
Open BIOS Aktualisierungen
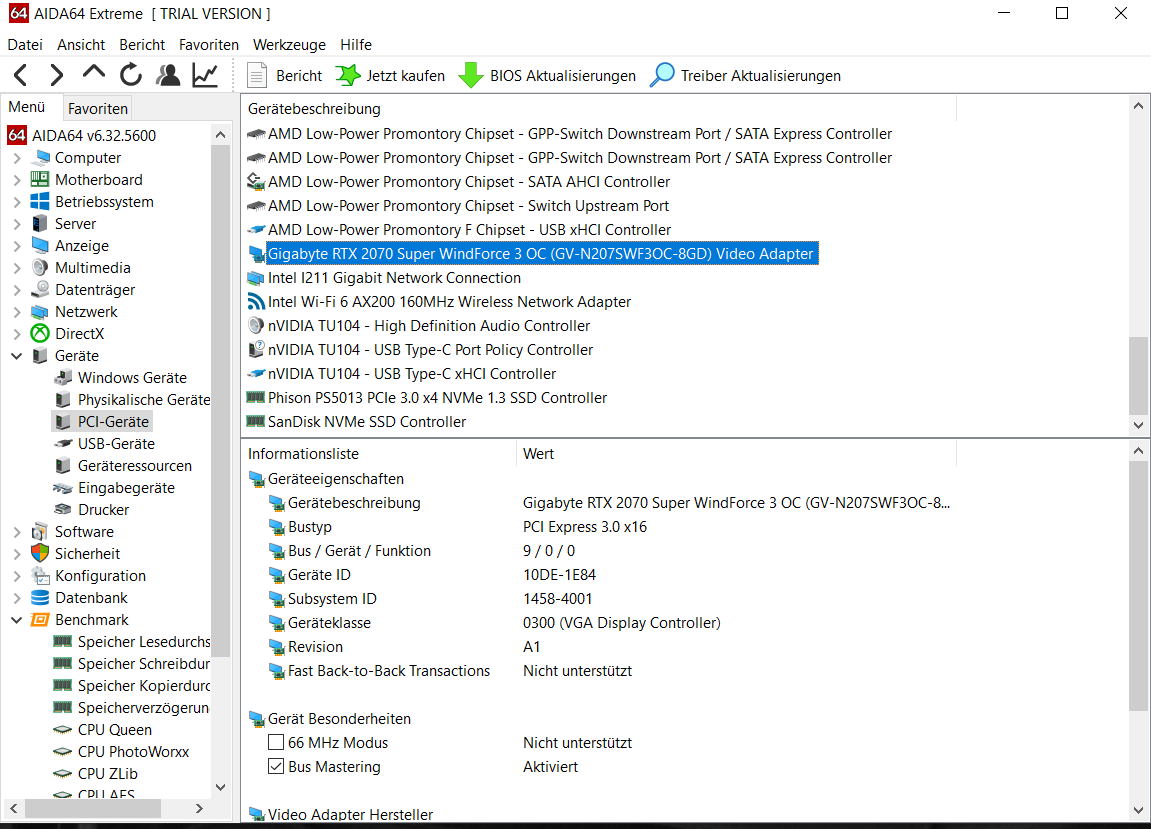pos(547,76)
